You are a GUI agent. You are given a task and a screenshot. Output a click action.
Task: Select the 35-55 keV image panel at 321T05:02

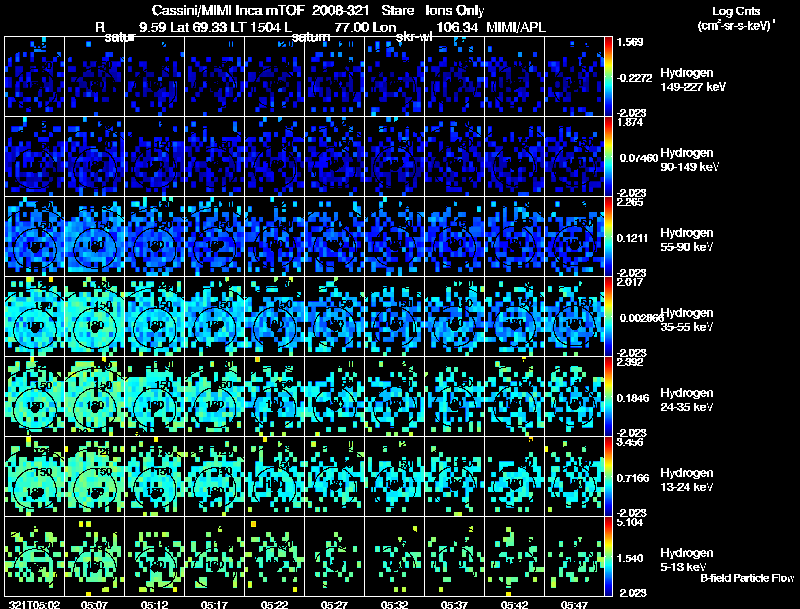click(35, 317)
